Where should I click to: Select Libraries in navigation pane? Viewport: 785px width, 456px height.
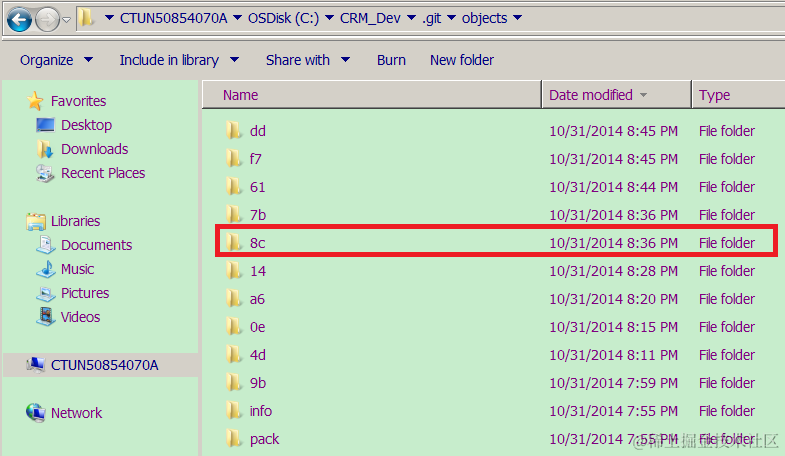point(76,221)
